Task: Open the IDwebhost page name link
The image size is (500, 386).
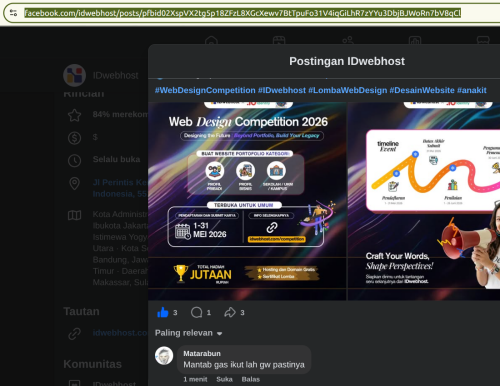Action: tap(115, 75)
